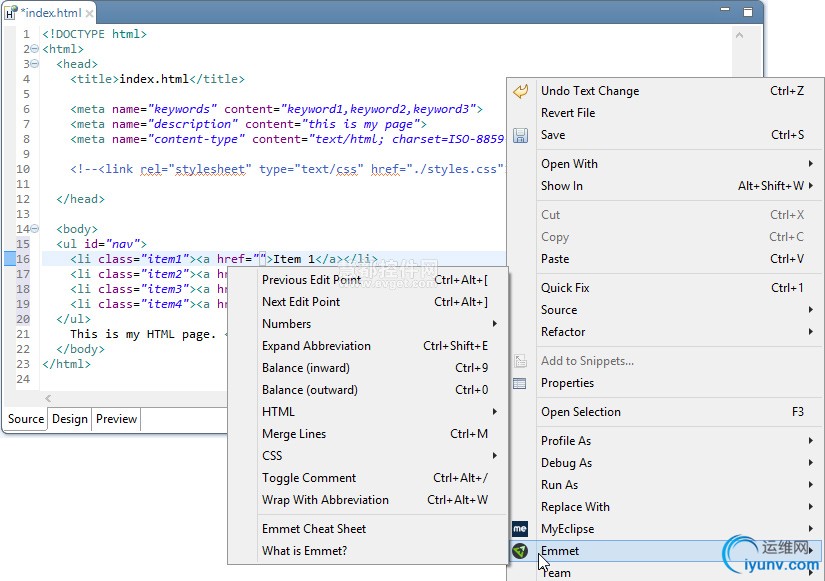The image size is (825, 581).
Task: Click the Save floppy disk icon
Action: coord(520,135)
